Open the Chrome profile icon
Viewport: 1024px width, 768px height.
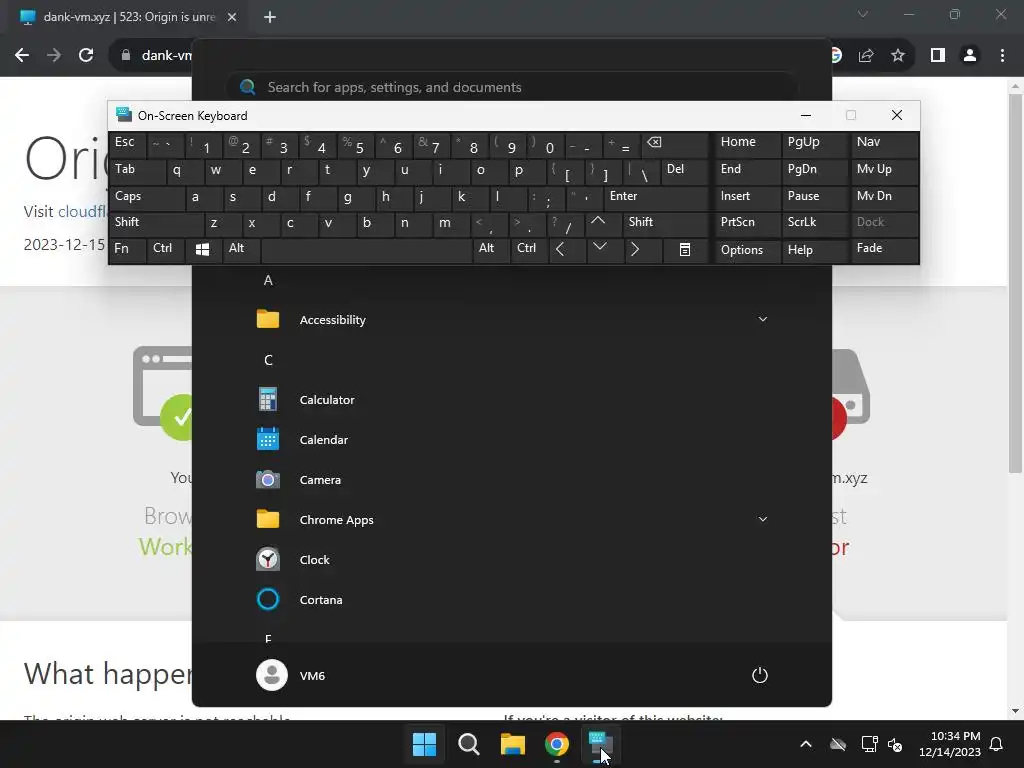coord(970,56)
